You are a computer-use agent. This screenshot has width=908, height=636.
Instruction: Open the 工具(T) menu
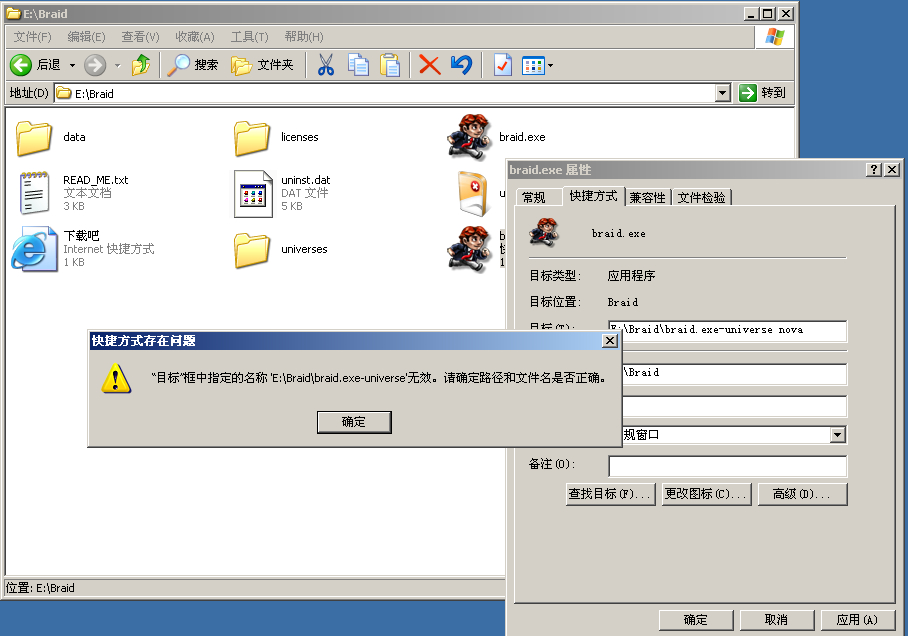tap(250, 37)
